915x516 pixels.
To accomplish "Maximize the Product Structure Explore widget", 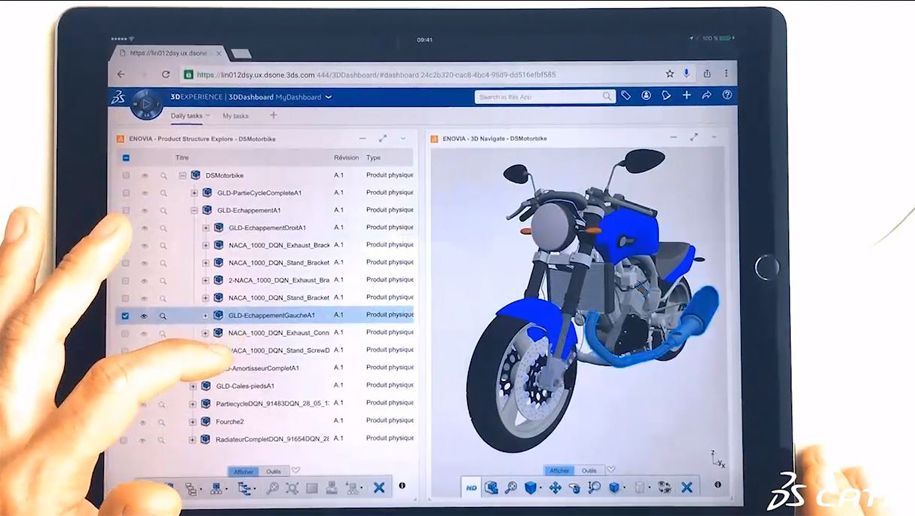I will (383, 138).
